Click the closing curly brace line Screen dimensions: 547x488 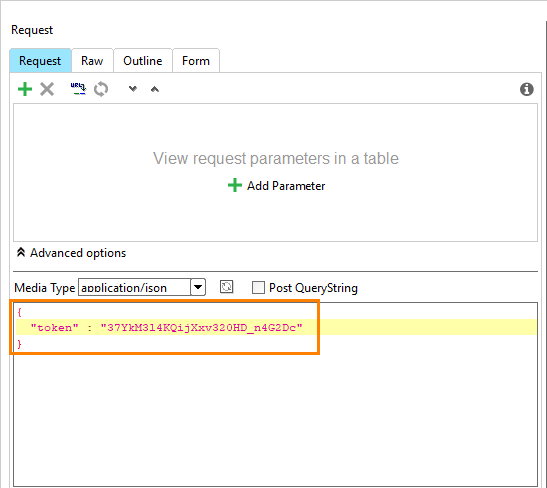pyautogui.click(x=20, y=344)
